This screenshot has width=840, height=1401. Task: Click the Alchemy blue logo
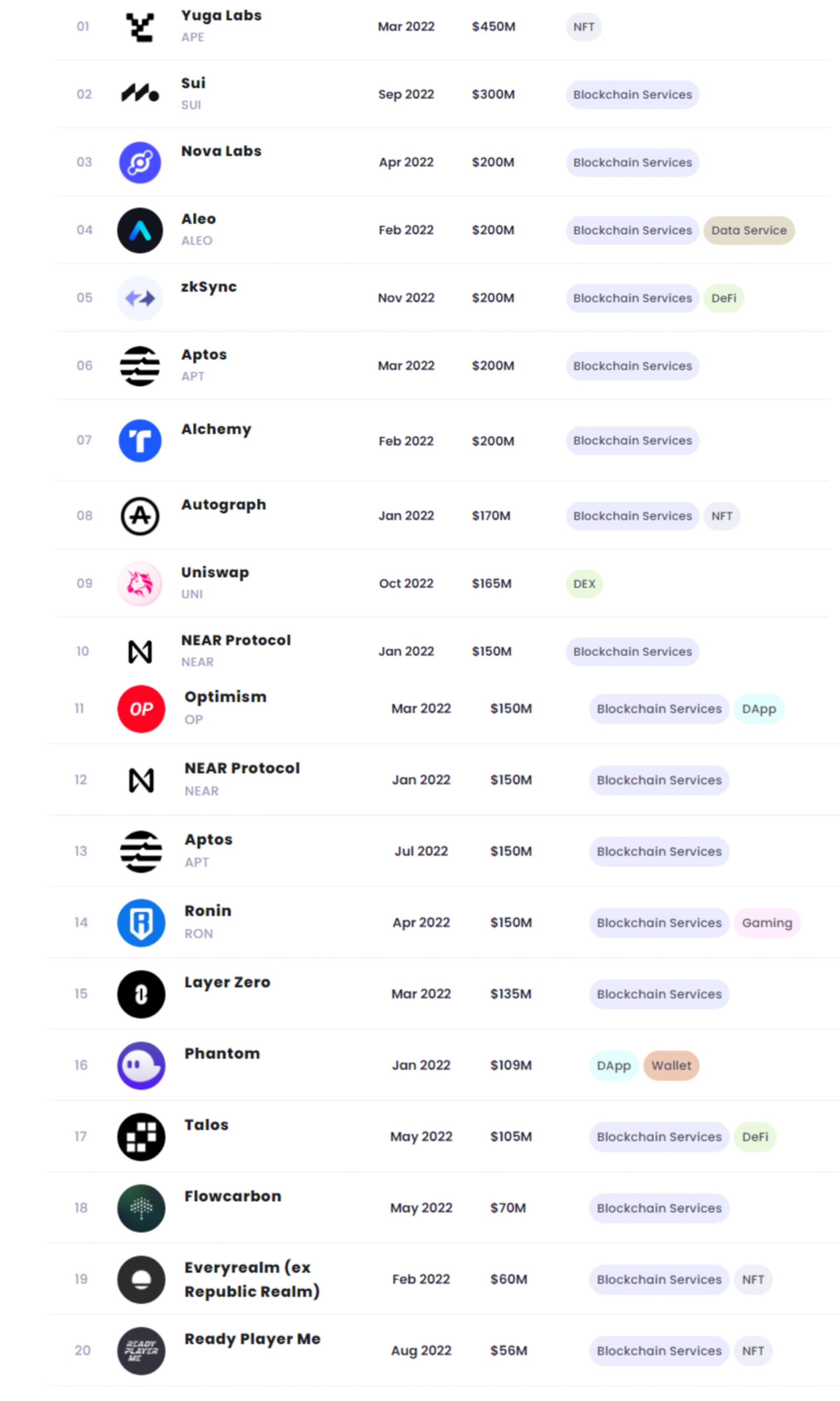(140, 441)
